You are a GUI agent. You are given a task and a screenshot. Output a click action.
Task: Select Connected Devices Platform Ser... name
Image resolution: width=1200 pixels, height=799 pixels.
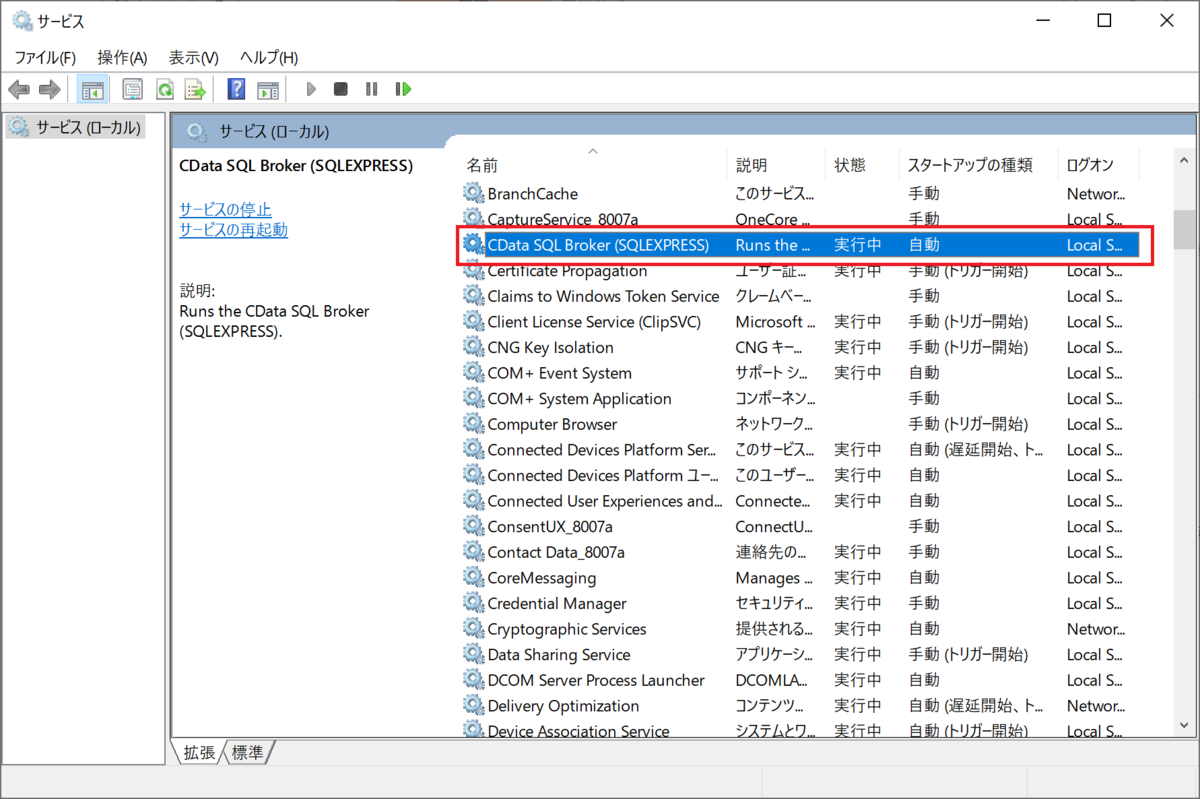pyautogui.click(x=602, y=450)
